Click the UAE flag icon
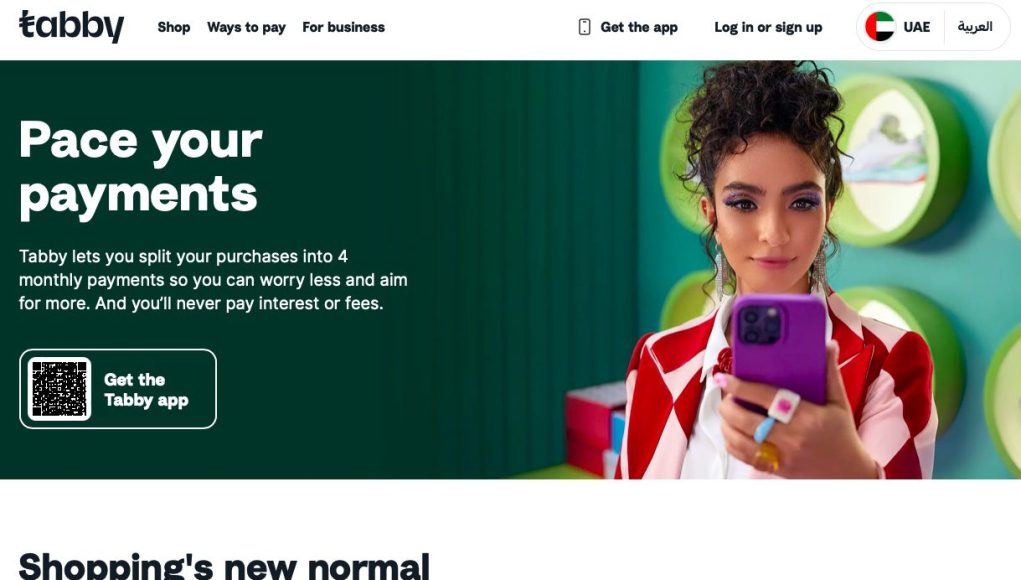Viewport: 1021px width, 580px height. (880, 27)
